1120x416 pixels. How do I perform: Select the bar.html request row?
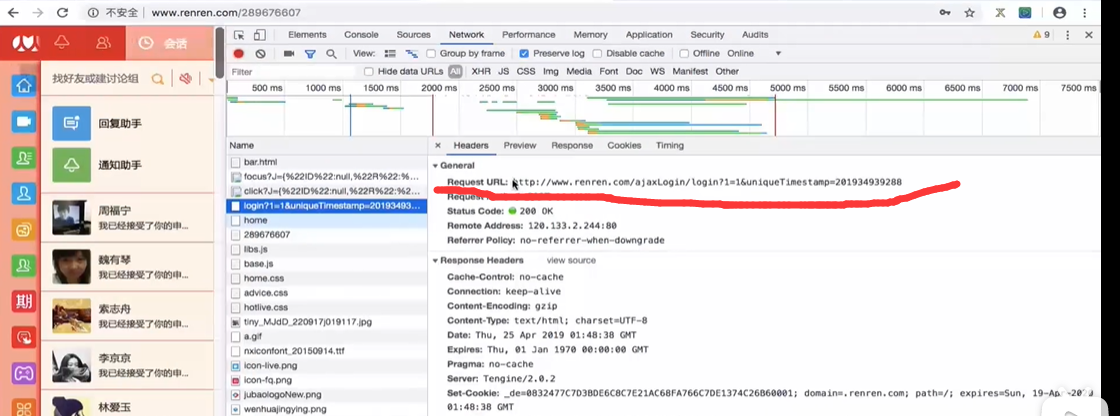327,162
